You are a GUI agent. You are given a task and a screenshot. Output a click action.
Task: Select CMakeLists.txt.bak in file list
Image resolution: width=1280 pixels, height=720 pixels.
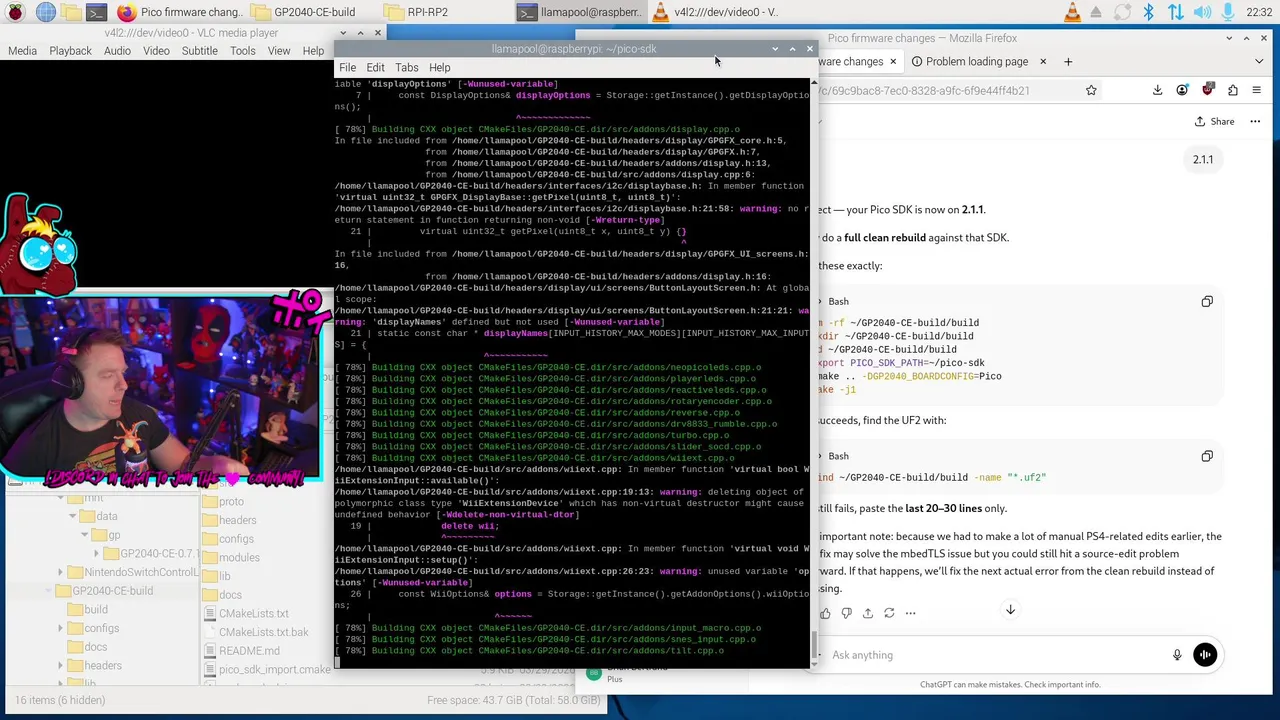point(254,632)
